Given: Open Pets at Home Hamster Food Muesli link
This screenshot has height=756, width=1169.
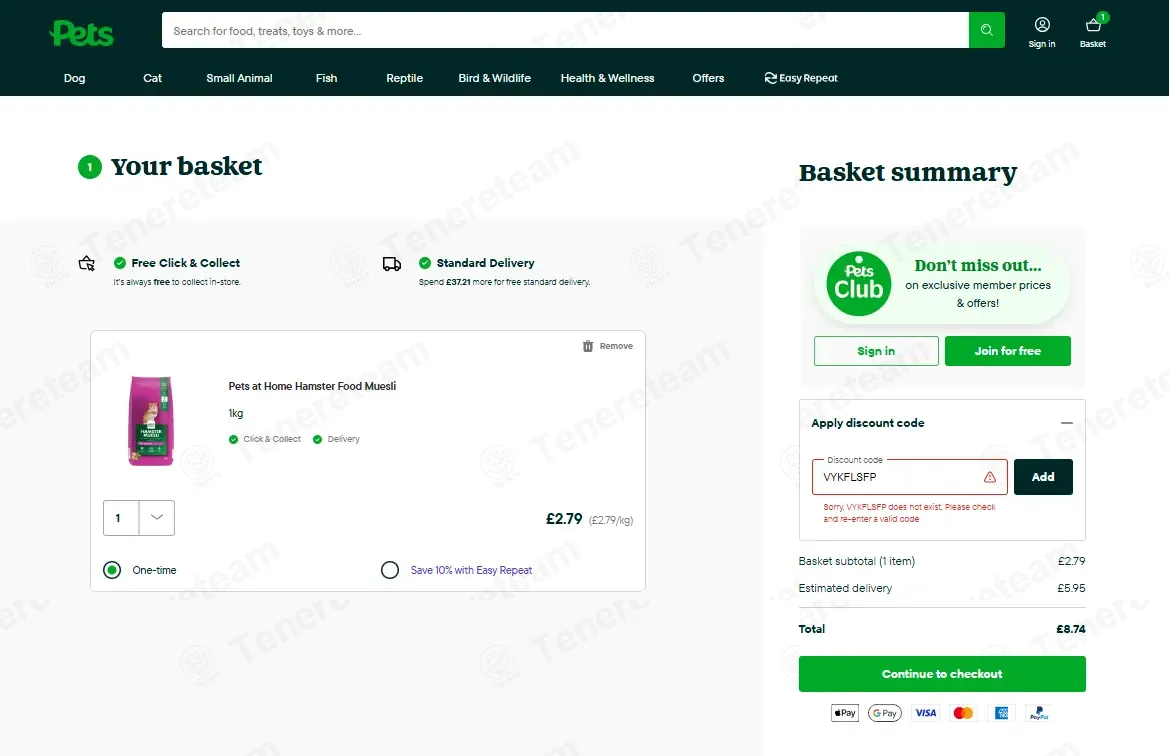Looking at the screenshot, I should pyautogui.click(x=312, y=386).
